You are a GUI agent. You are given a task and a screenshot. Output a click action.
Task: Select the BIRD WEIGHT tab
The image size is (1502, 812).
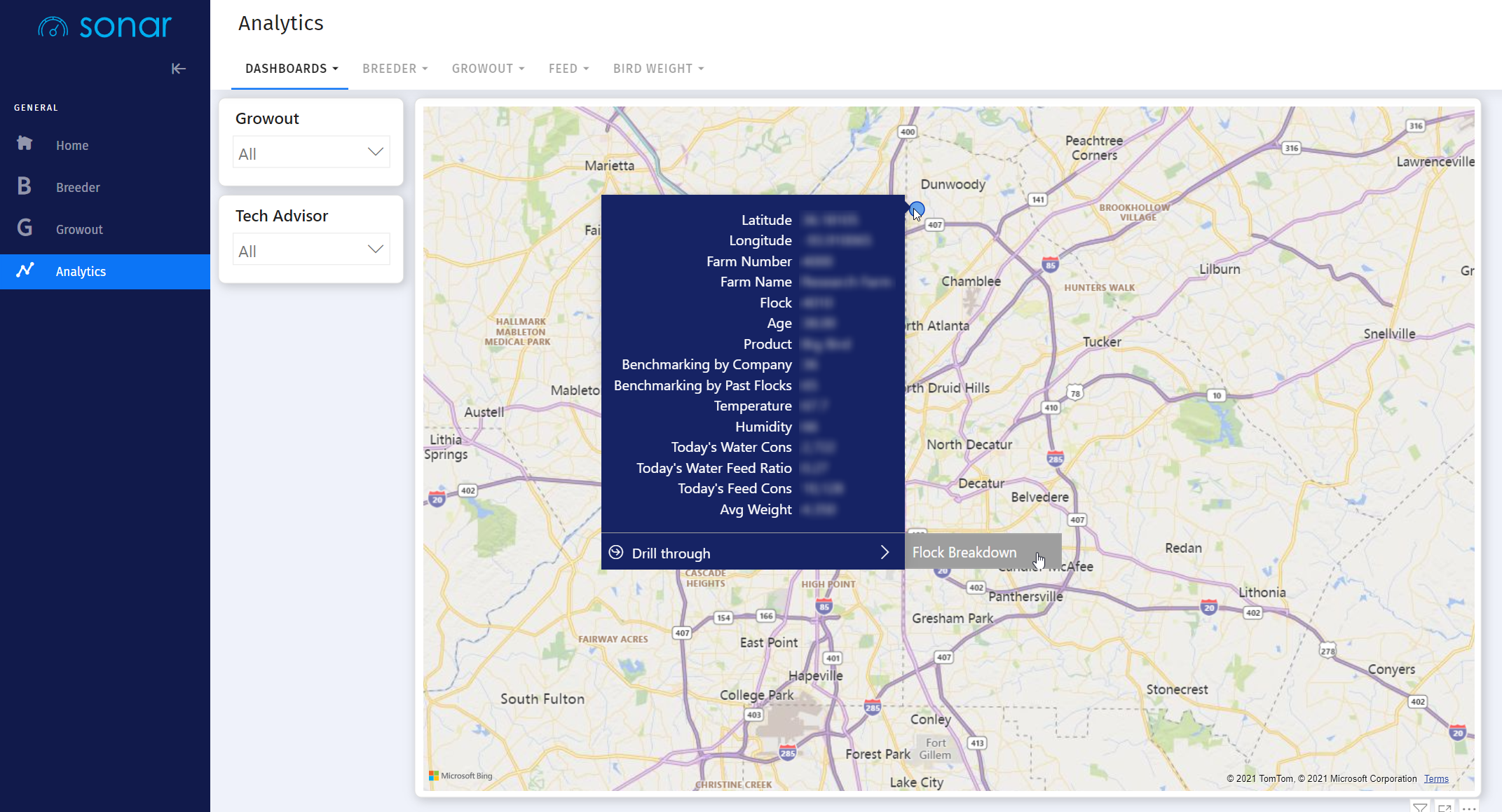657,68
